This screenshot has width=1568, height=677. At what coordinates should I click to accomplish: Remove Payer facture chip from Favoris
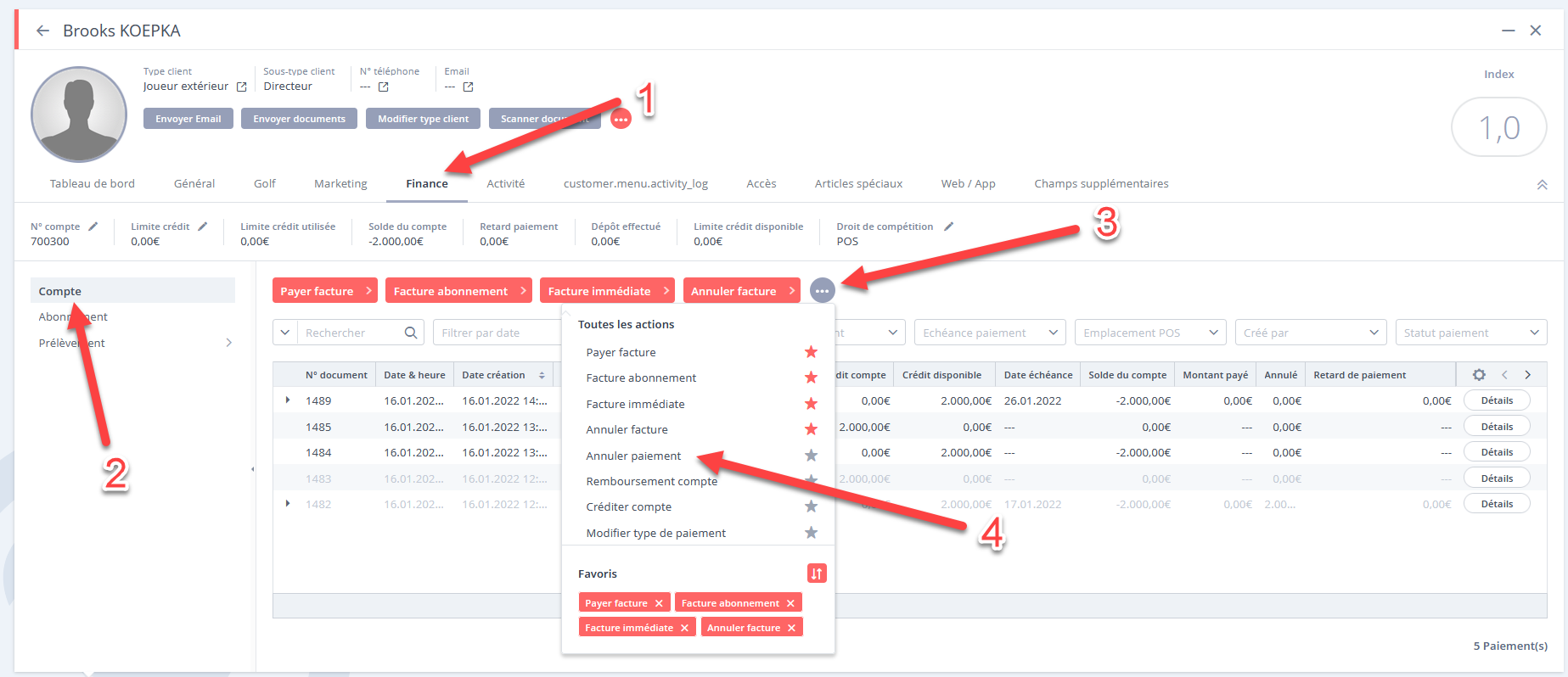click(659, 603)
